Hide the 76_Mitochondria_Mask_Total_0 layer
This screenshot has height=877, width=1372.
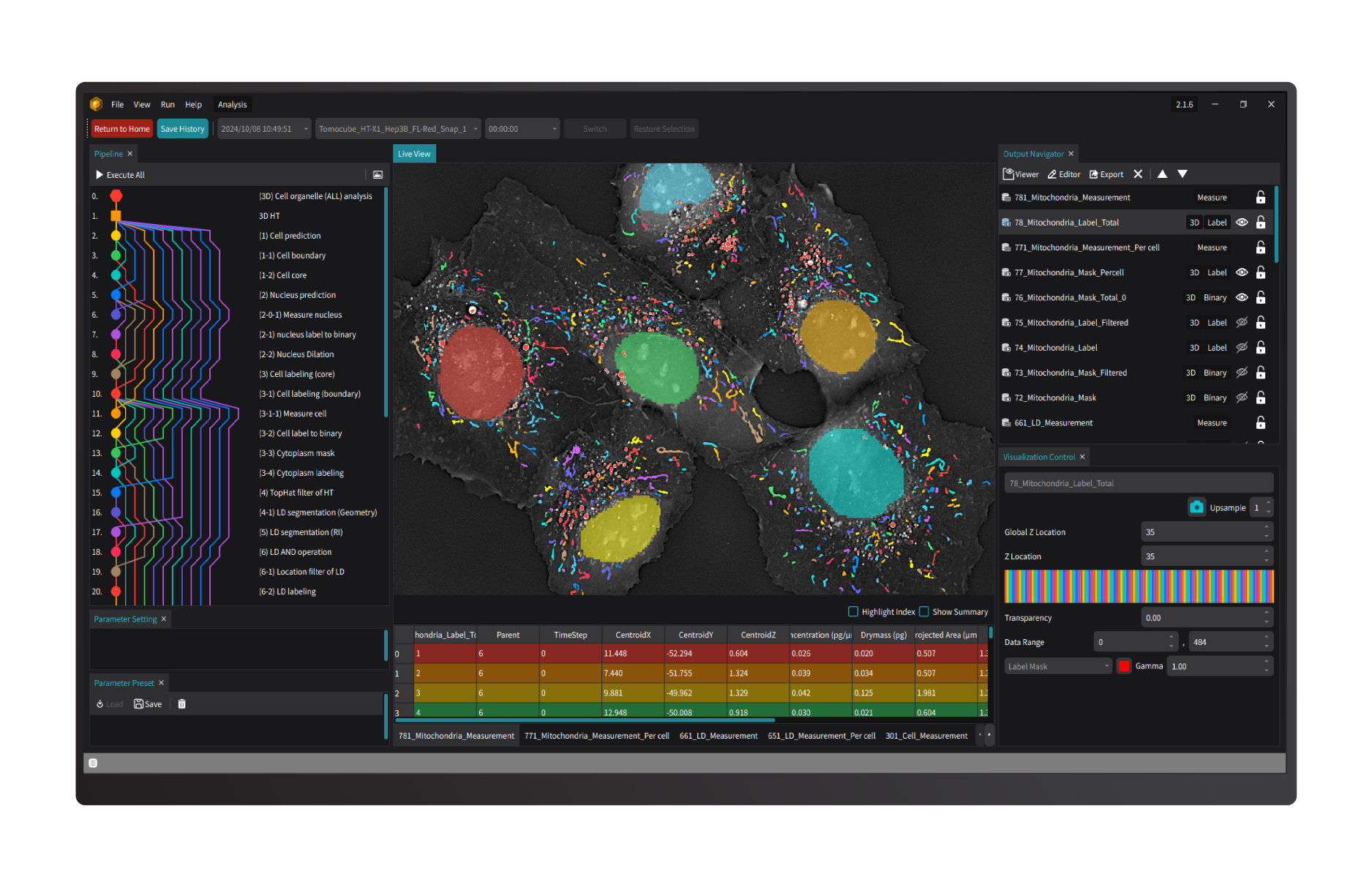(x=1242, y=297)
